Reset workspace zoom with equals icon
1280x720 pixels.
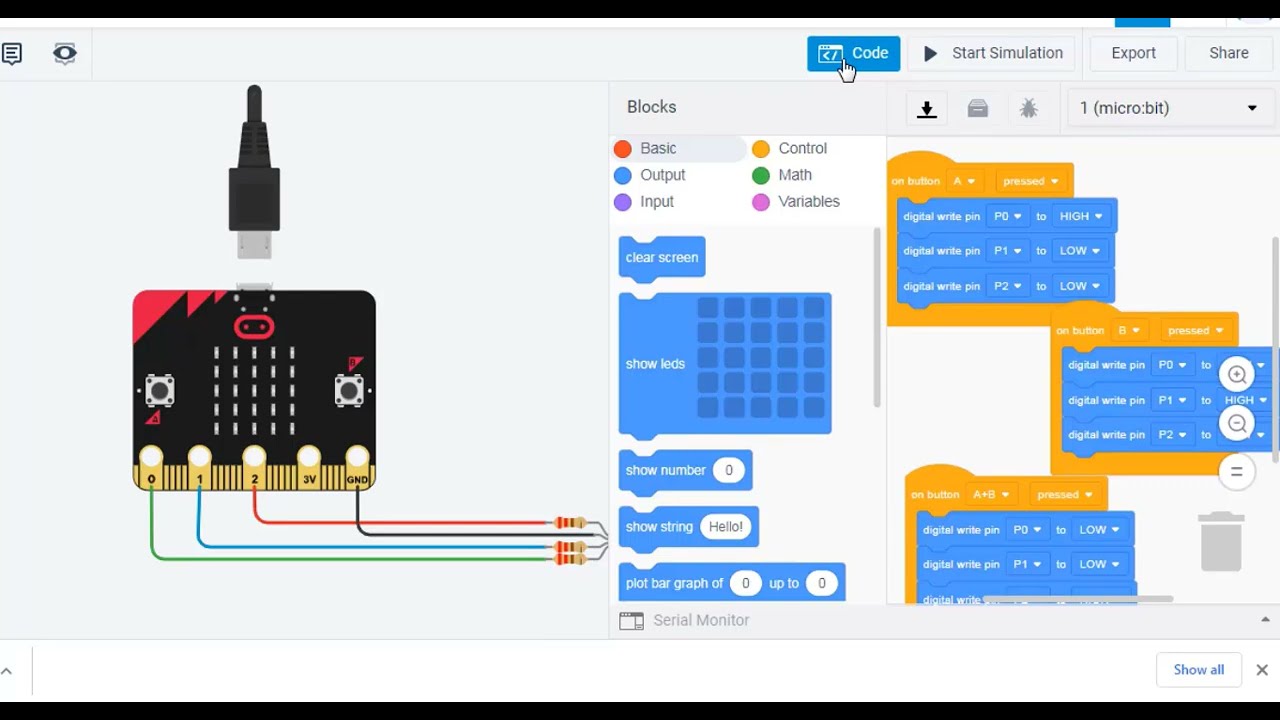pyautogui.click(x=1237, y=472)
